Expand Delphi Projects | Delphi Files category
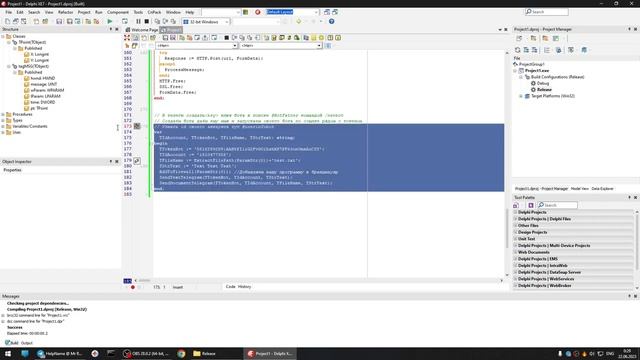Image resolution: width=640 pixels, height=360 pixels. tap(516, 219)
